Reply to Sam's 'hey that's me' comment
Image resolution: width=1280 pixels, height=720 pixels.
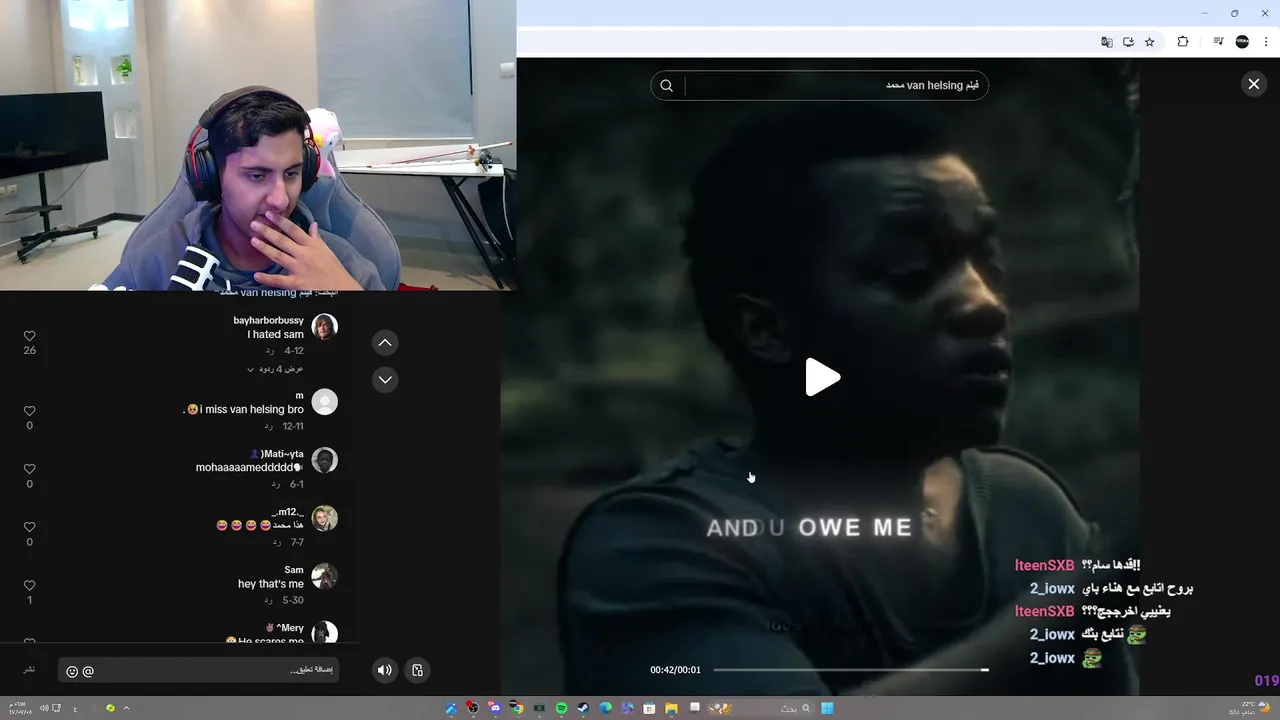[269, 600]
